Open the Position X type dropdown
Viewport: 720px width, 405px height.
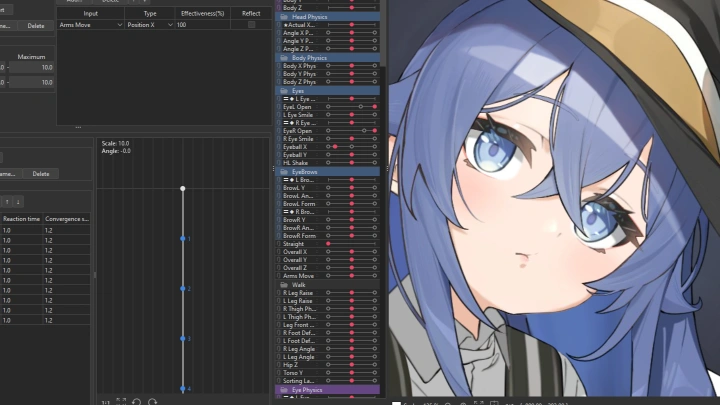pyautogui.click(x=170, y=25)
